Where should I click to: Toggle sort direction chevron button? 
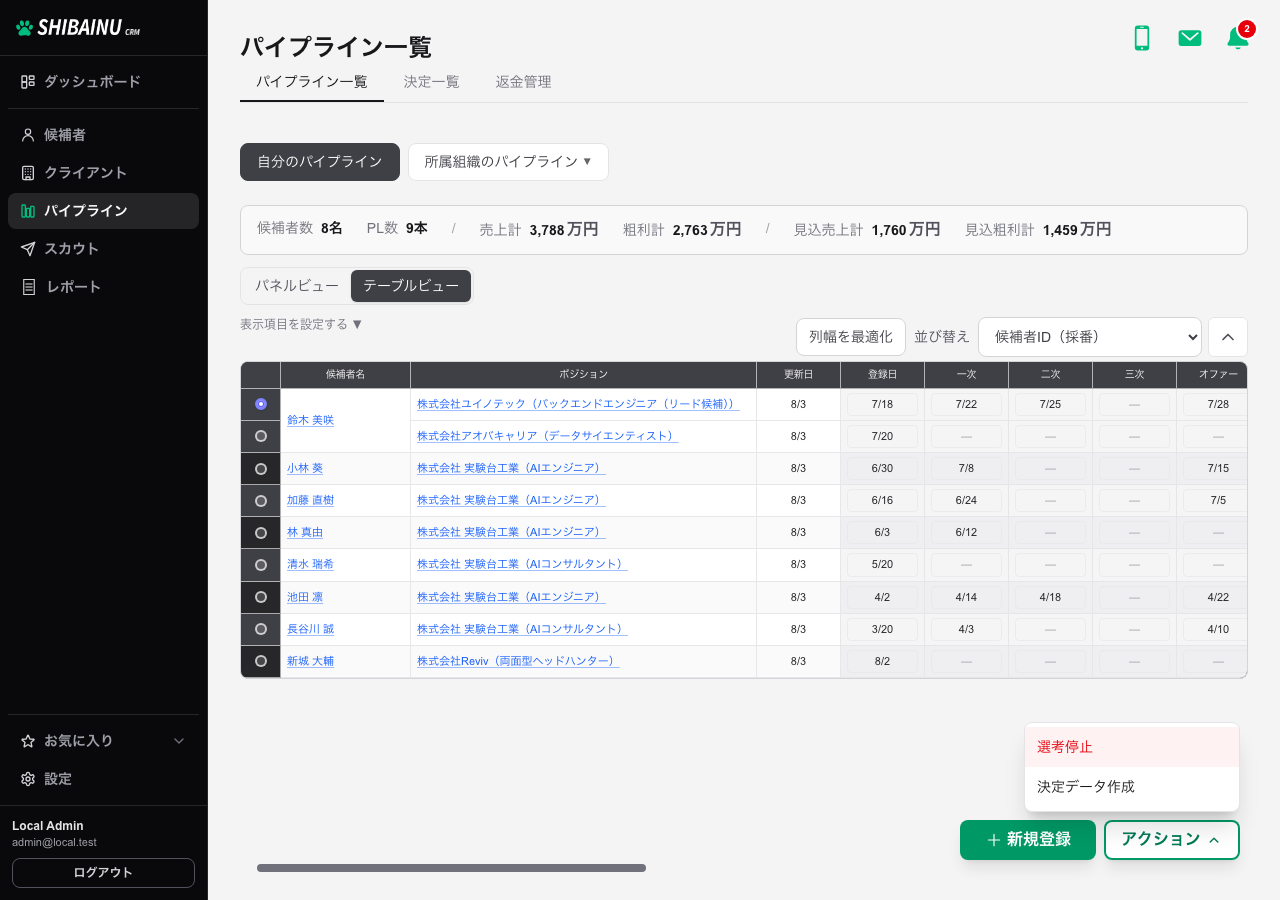point(1228,337)
